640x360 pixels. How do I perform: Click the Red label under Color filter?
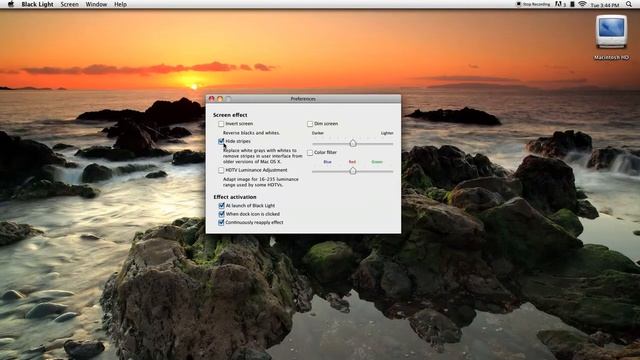[352, 162]
